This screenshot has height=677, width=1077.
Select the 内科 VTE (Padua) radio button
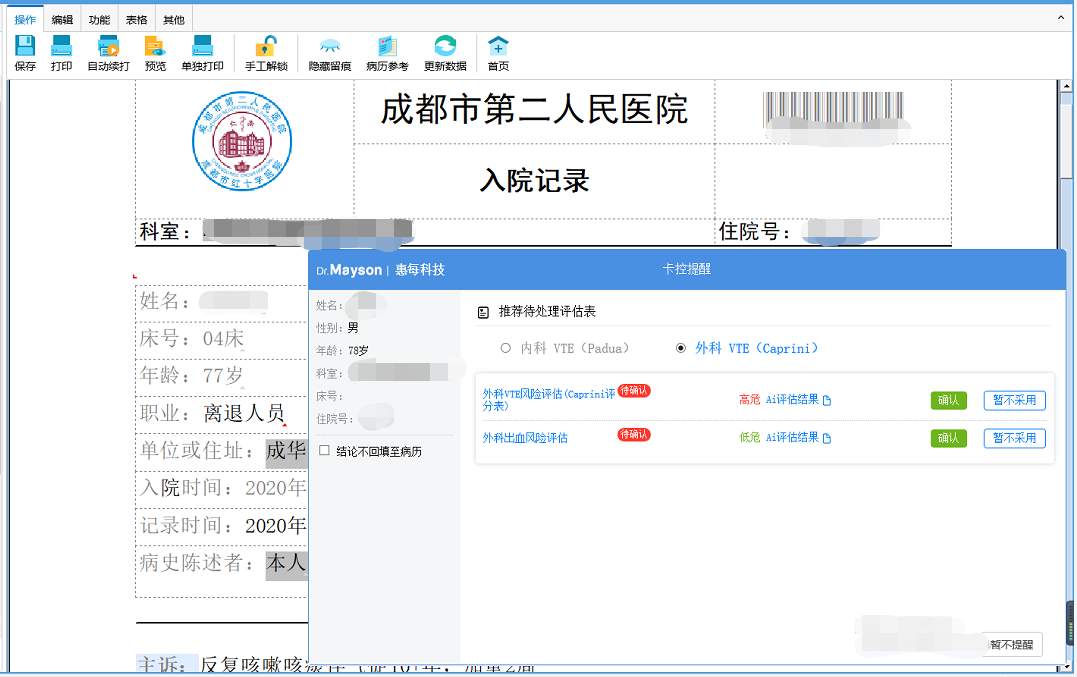pos(506,348)
